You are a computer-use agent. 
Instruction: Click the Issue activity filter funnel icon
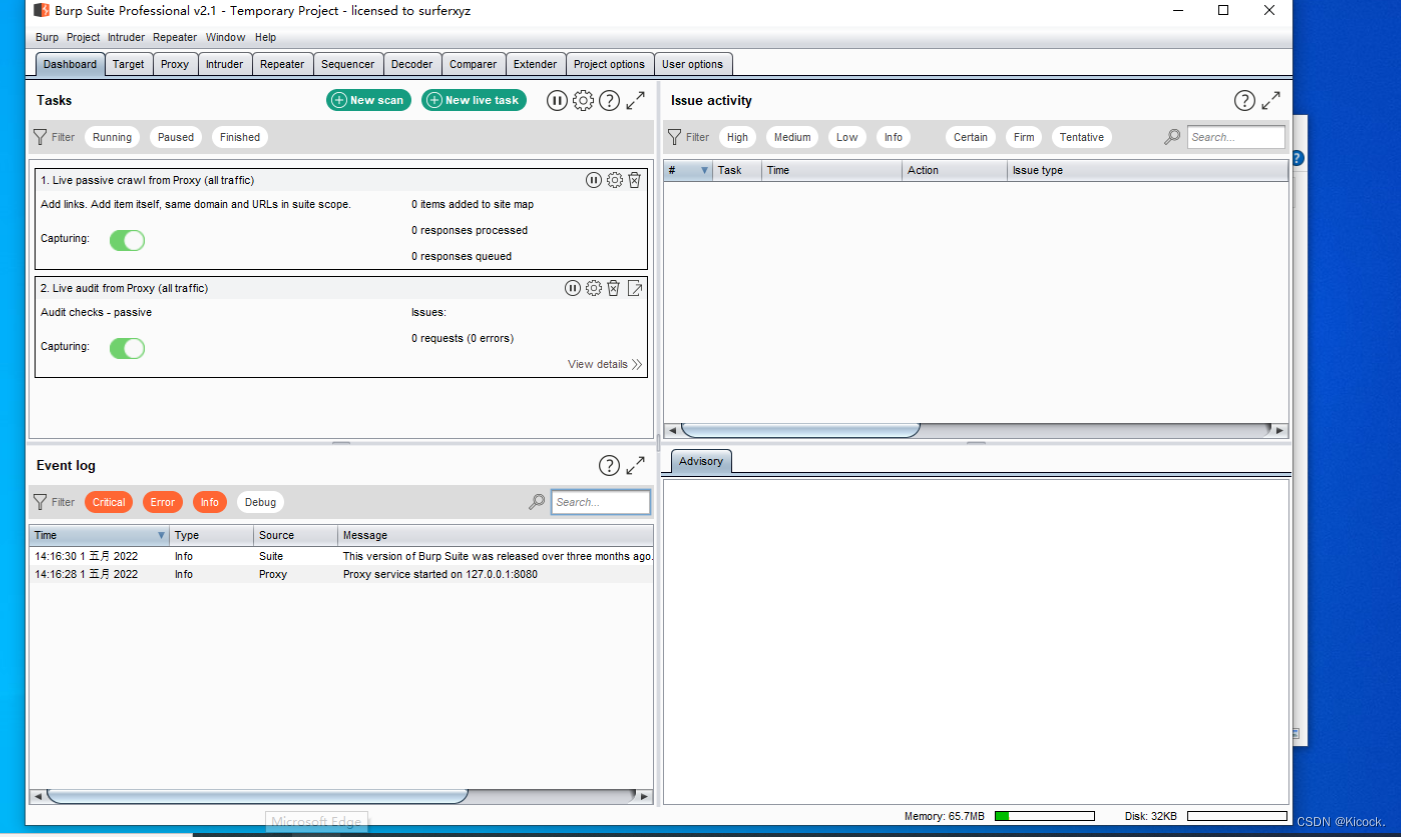675,137
